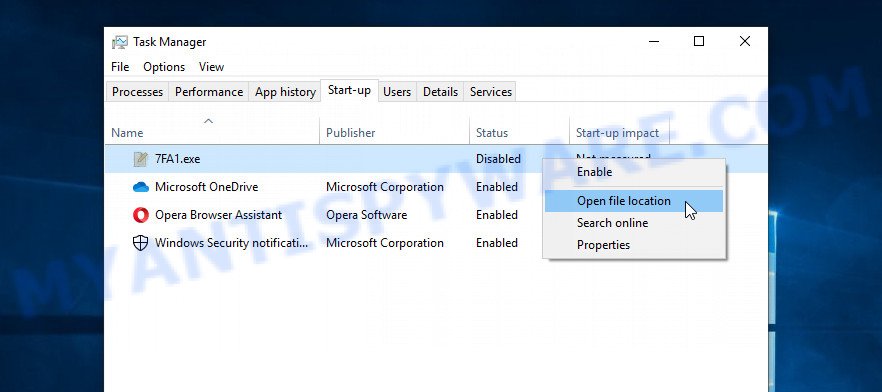This screenshot has height=392, width=882.
Task: Switch to the Details tab
Action: click(x=440, y=92)
